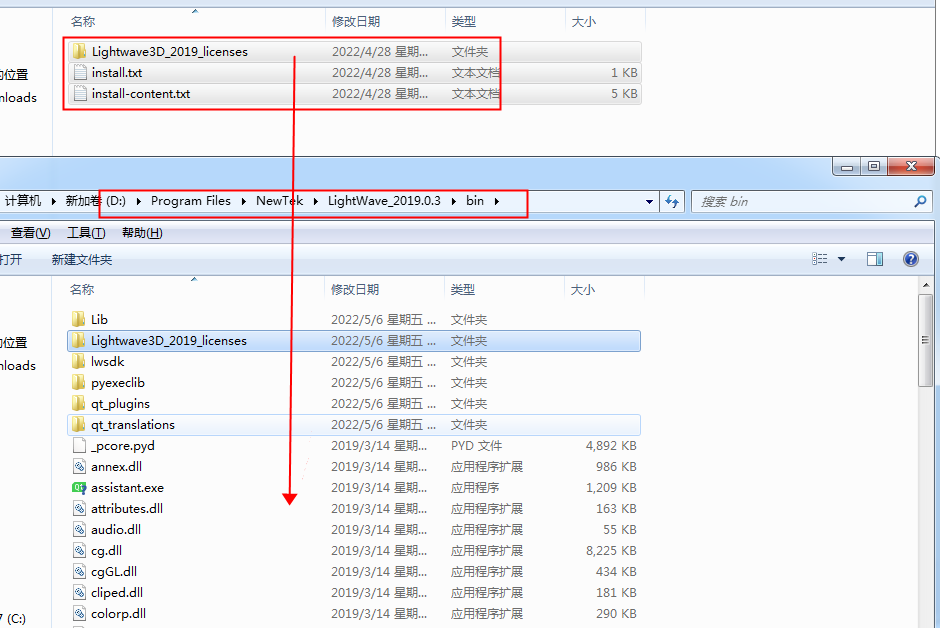Viewport: 940px width, 628px height.
Task: Click the 搜索 bin search field
Action: [800, 201]
